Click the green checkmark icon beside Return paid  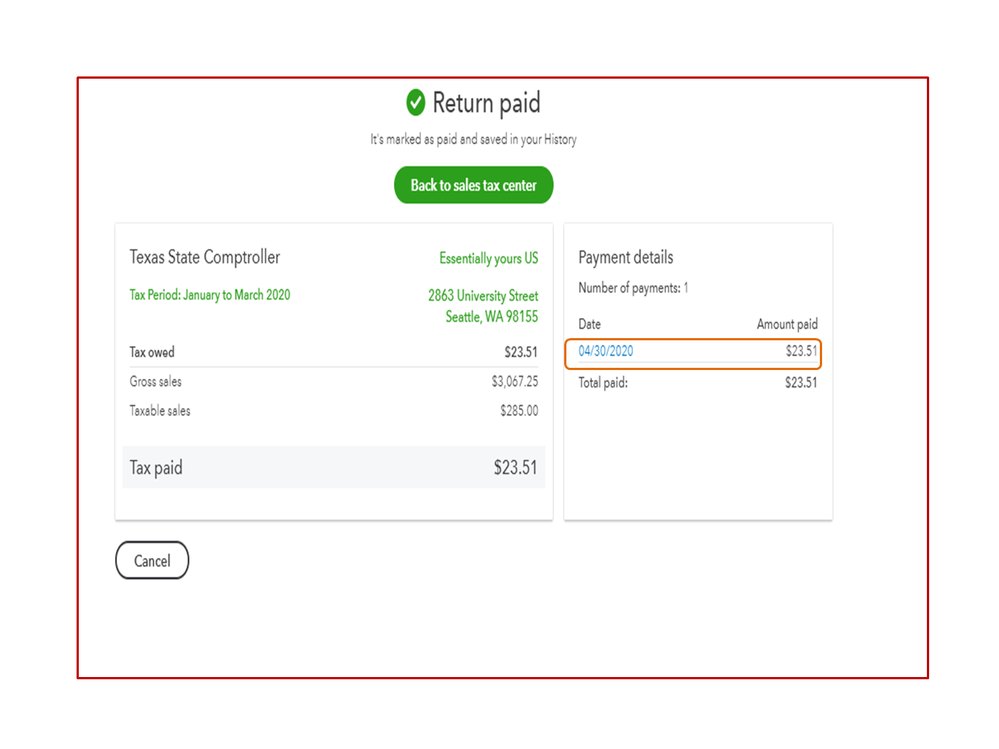(416, 102)
